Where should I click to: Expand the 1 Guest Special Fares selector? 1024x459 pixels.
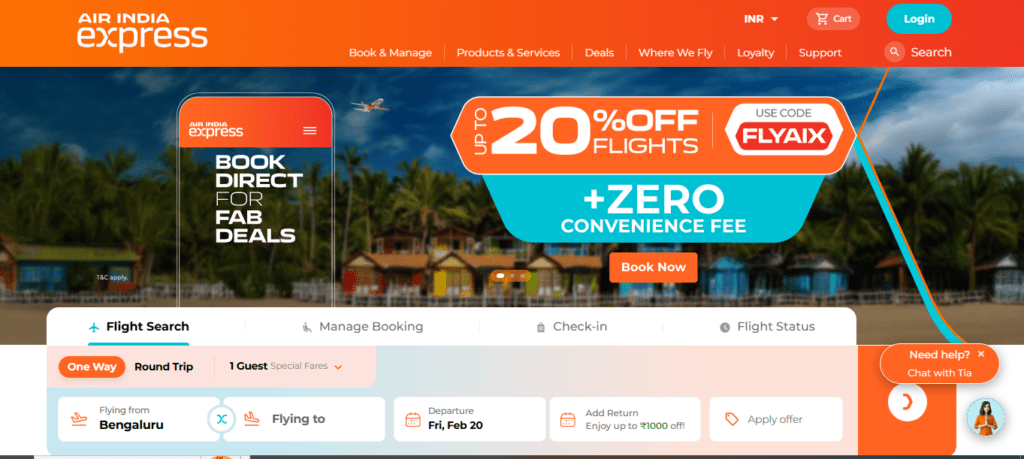point(285,366)
